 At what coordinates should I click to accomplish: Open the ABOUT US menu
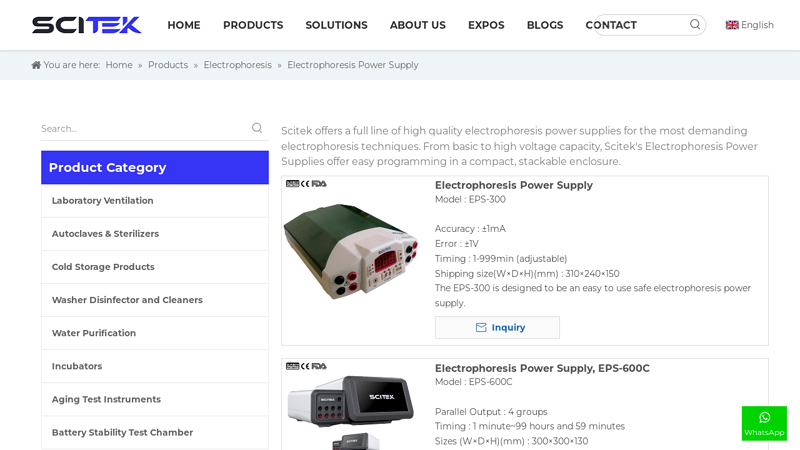point(418,25)
